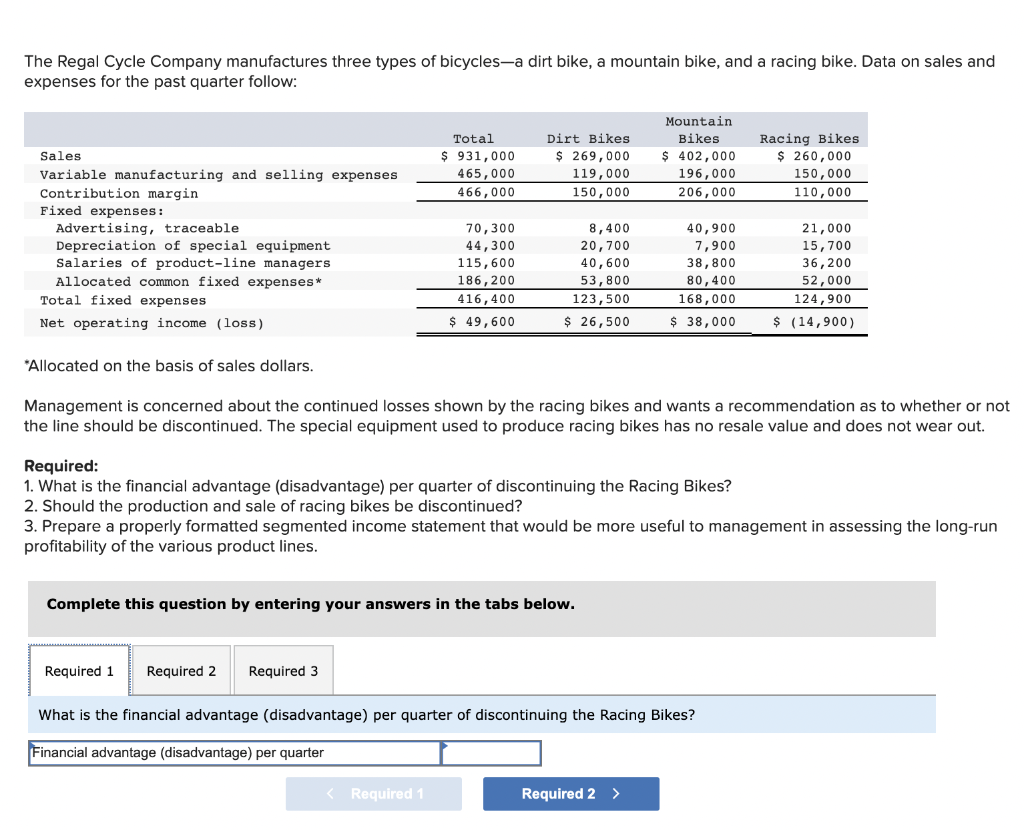This screenshot has width=1024, height=830.
Task: Click Dirt Bikes contribution margin 150,000
Action: point(601,192)
